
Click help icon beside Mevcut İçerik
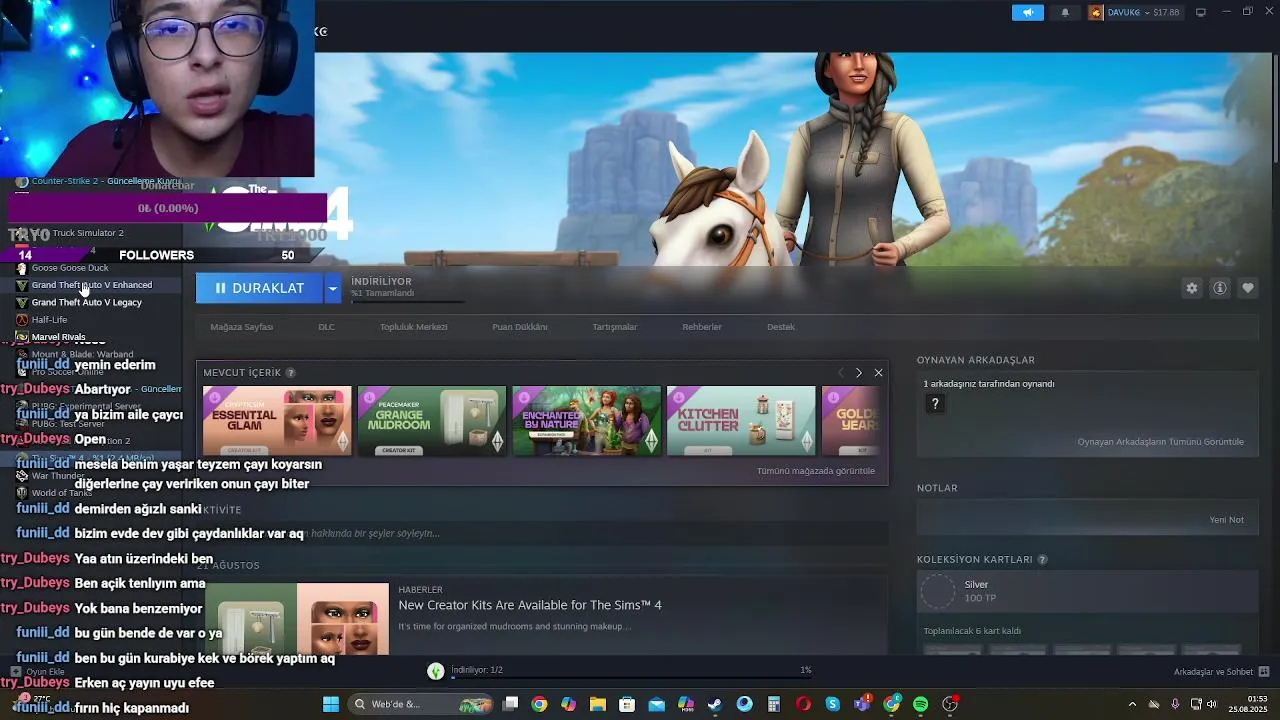[291, 373]
